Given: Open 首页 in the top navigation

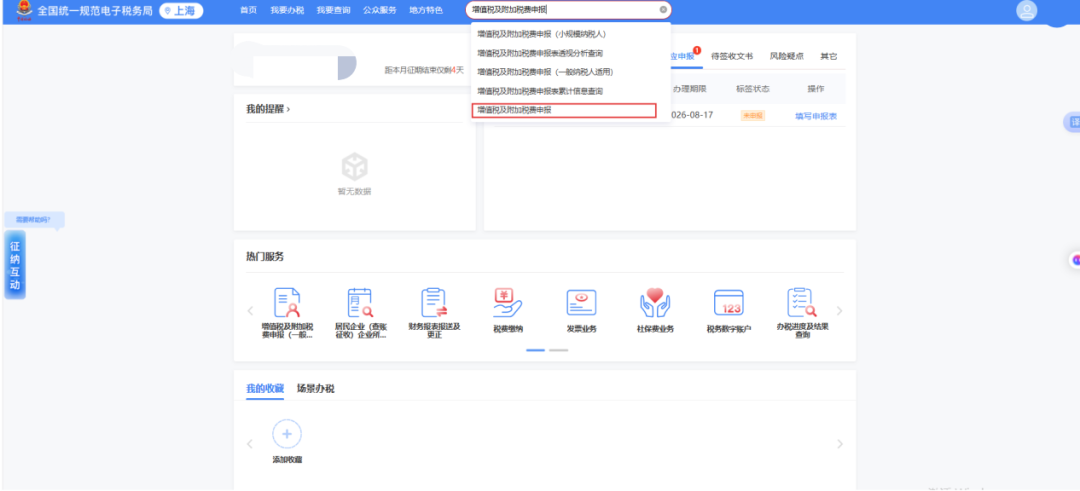Looking at the screenshot, I should tap(248, 10).
